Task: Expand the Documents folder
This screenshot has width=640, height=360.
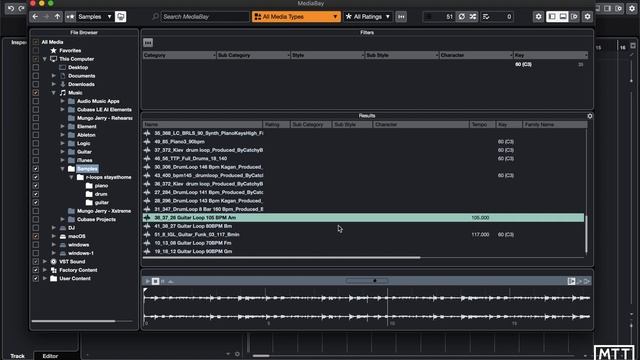Action: point(54,76)
